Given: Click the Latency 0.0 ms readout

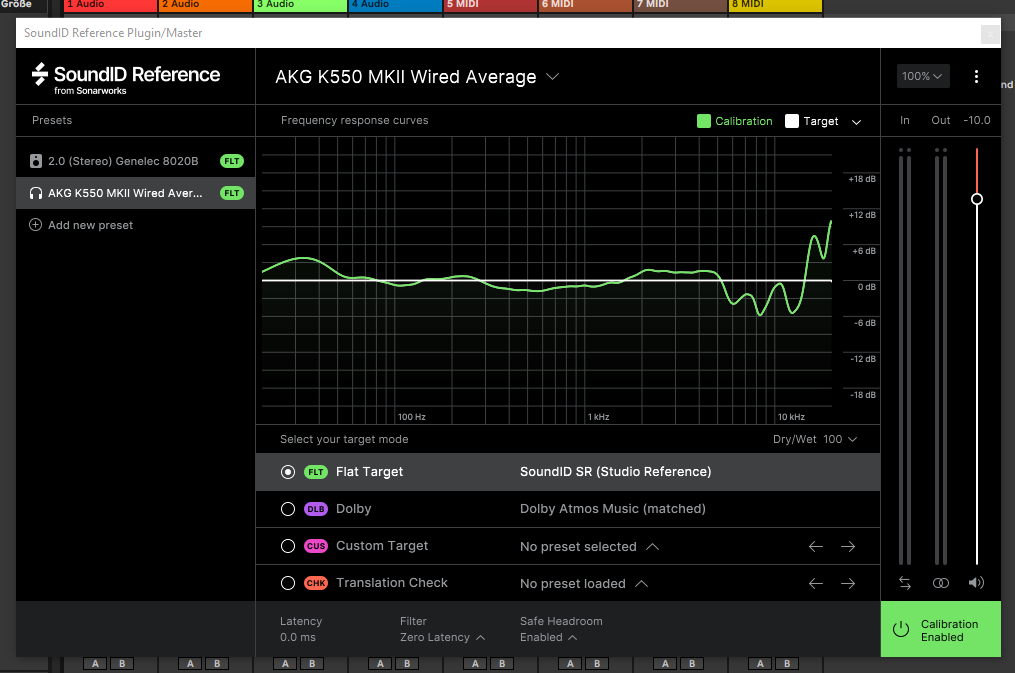Looking at the screenshot, I should point(300,629).
